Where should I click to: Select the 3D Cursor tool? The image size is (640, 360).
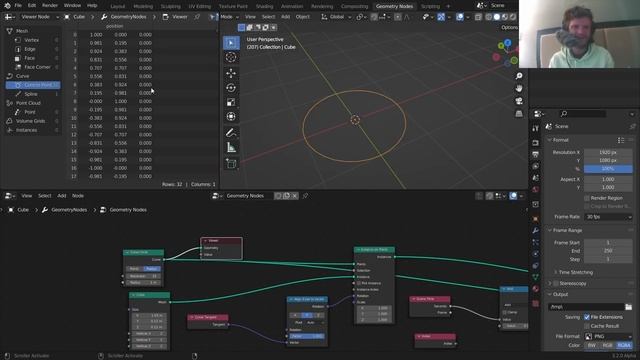(231, 57)
